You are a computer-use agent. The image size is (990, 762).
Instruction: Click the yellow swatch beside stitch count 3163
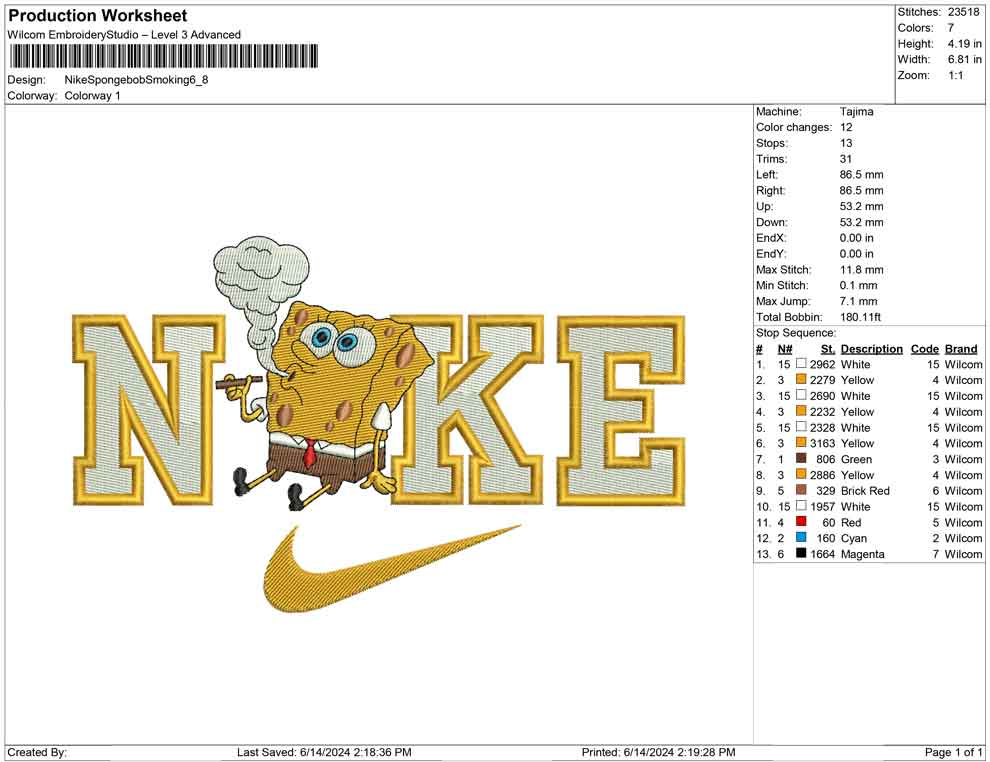tap(801, 443)
